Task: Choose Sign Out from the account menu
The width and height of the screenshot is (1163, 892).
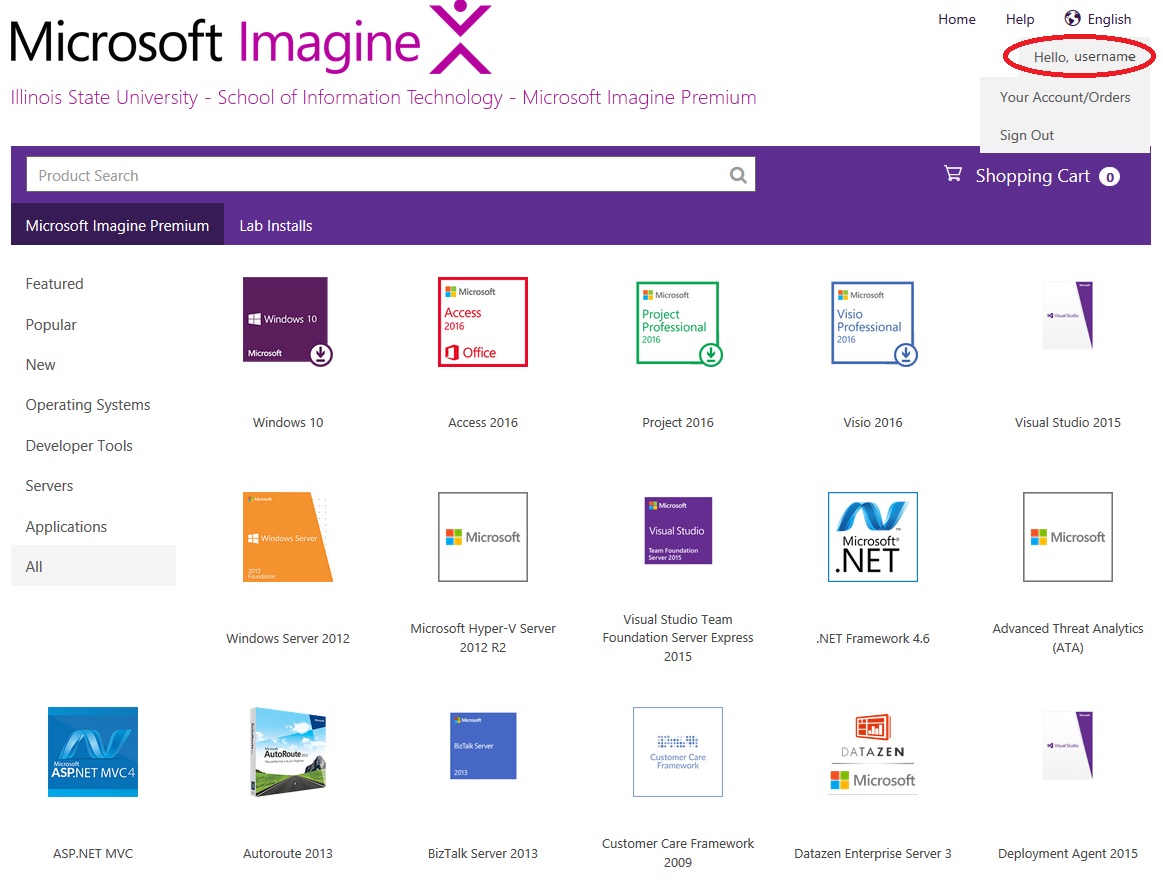Action: (x=1027, y=135)
